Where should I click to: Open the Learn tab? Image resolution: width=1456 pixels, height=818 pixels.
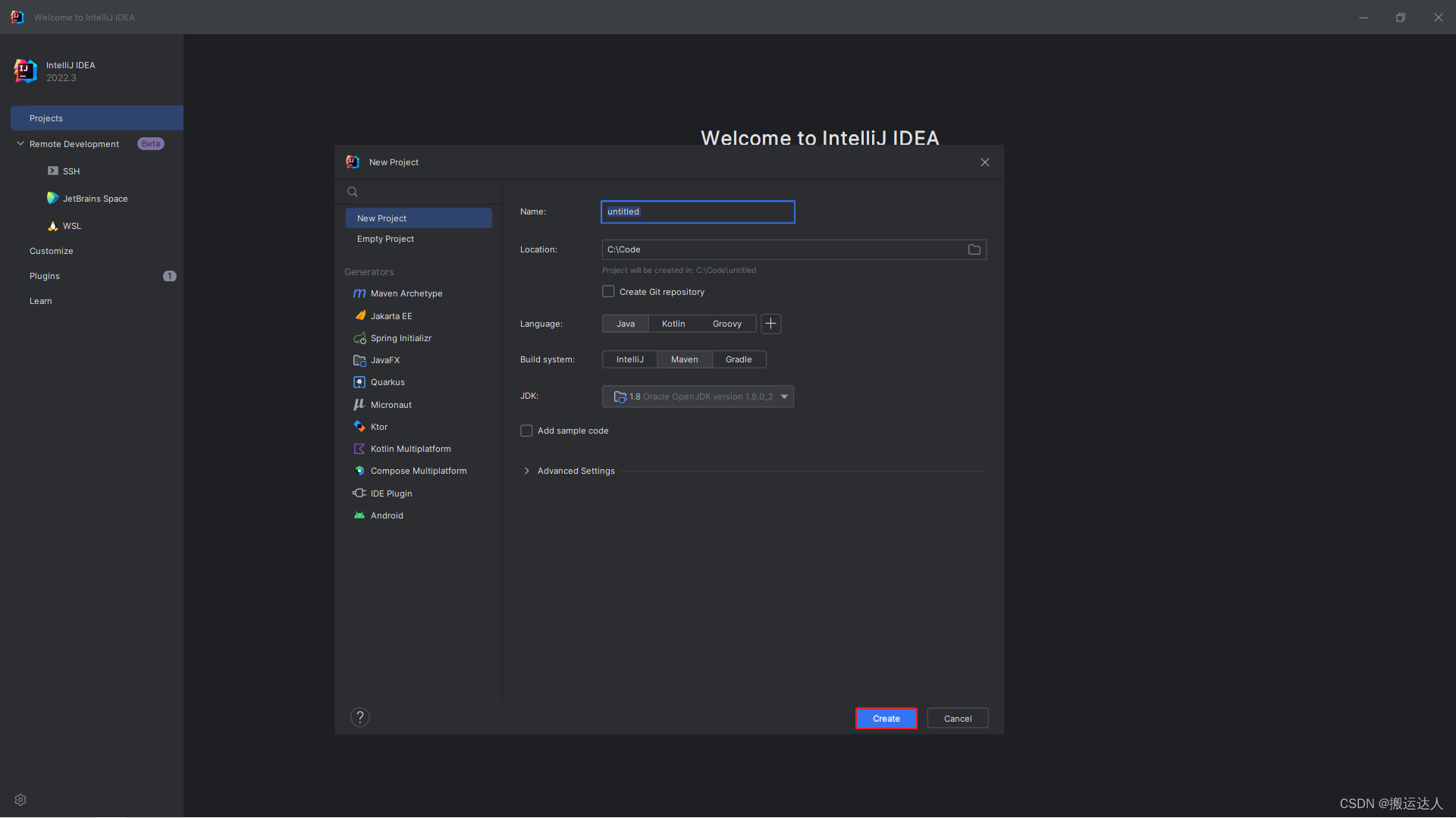coord(41,301)
